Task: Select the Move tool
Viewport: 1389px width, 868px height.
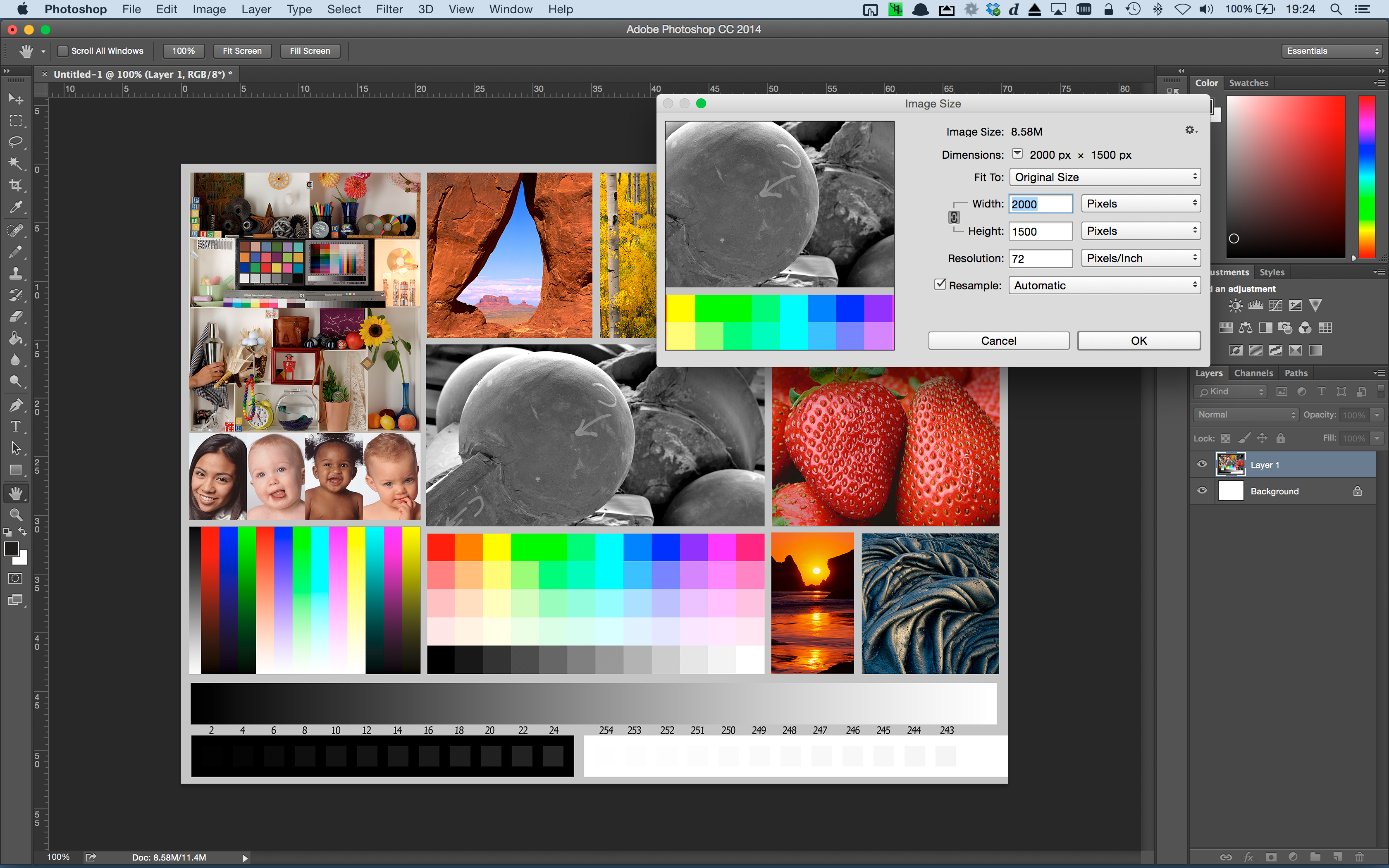Action: tap(15, 98)
